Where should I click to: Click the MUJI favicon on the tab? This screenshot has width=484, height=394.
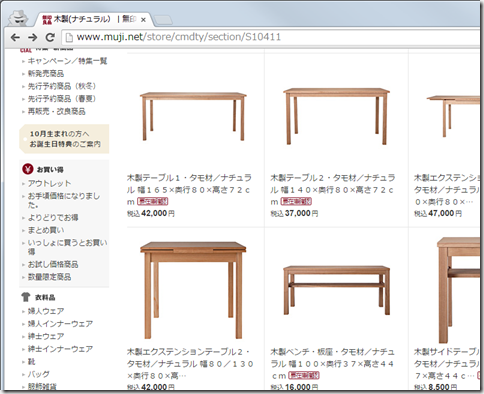coord(47,20)
